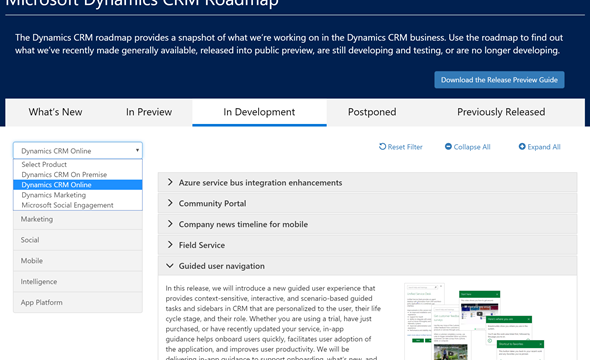Click the Collapse All link text

coord(472,147)
